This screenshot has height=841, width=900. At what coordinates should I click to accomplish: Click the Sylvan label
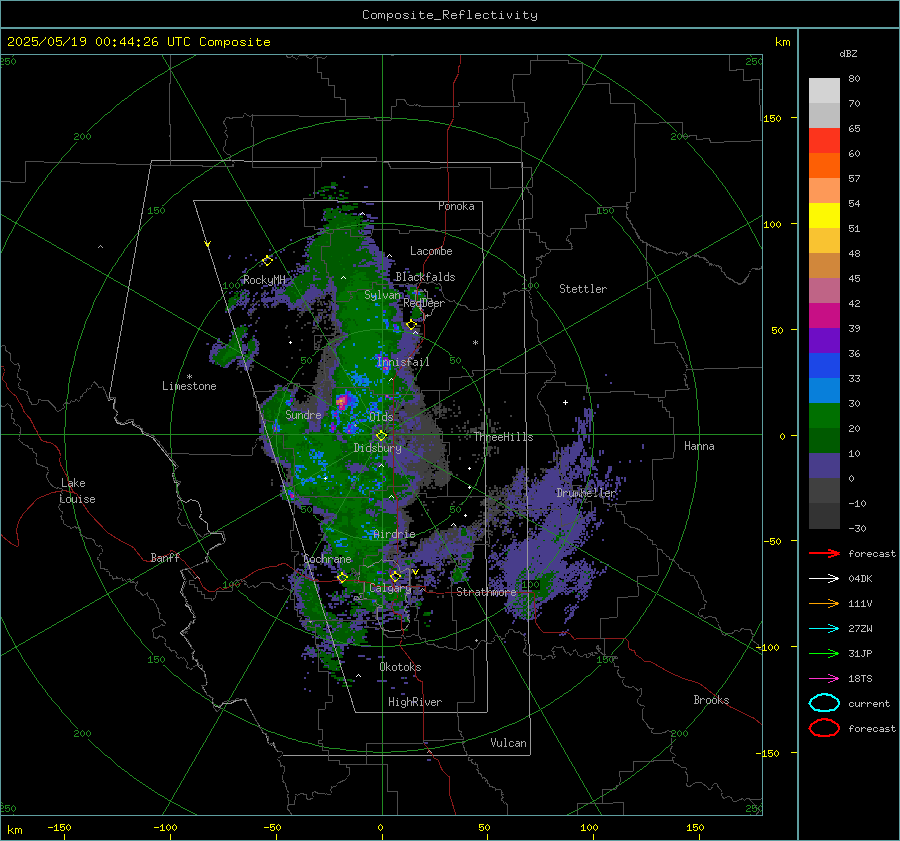383,295
